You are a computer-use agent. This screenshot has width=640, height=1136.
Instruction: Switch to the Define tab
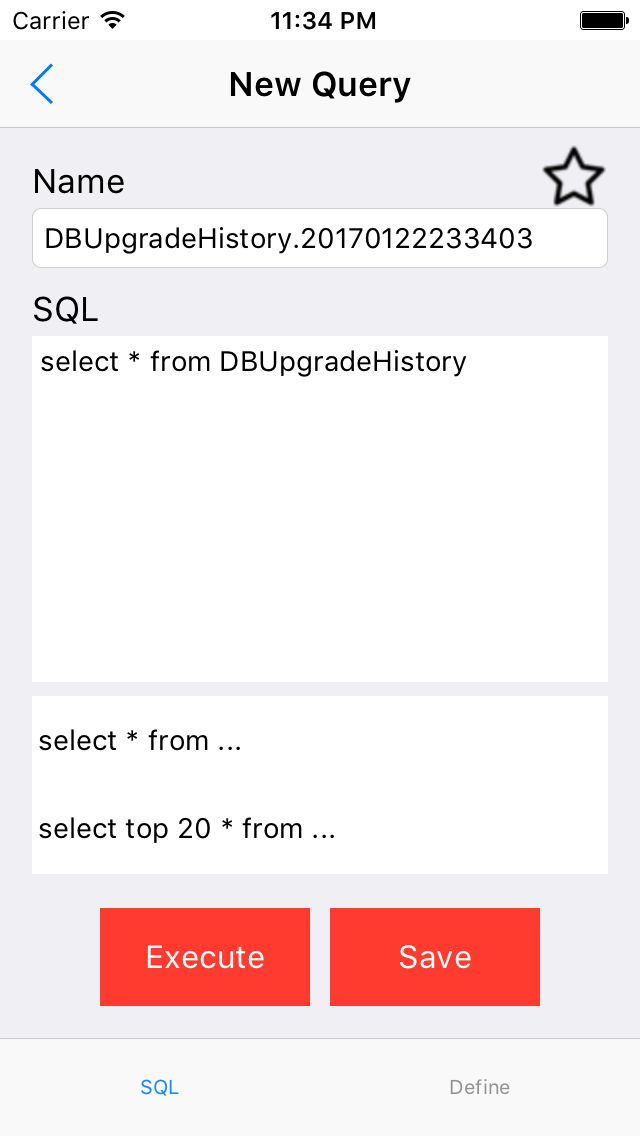[x=479, y=1087]
